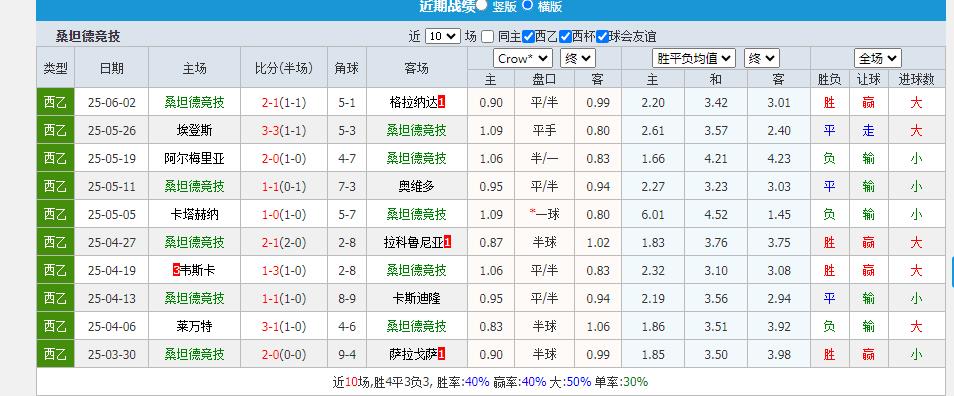Uncheck the 西乙 checkbox
Screen dimensions: 954x396
(x=528, y=36)
